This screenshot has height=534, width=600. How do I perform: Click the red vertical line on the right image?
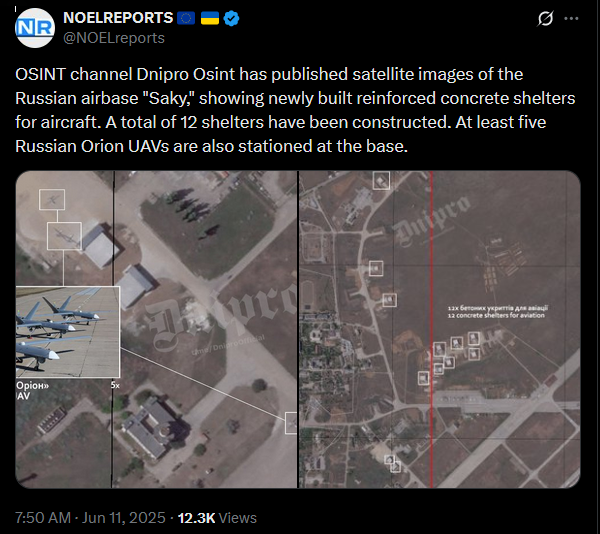click(432, 329)
